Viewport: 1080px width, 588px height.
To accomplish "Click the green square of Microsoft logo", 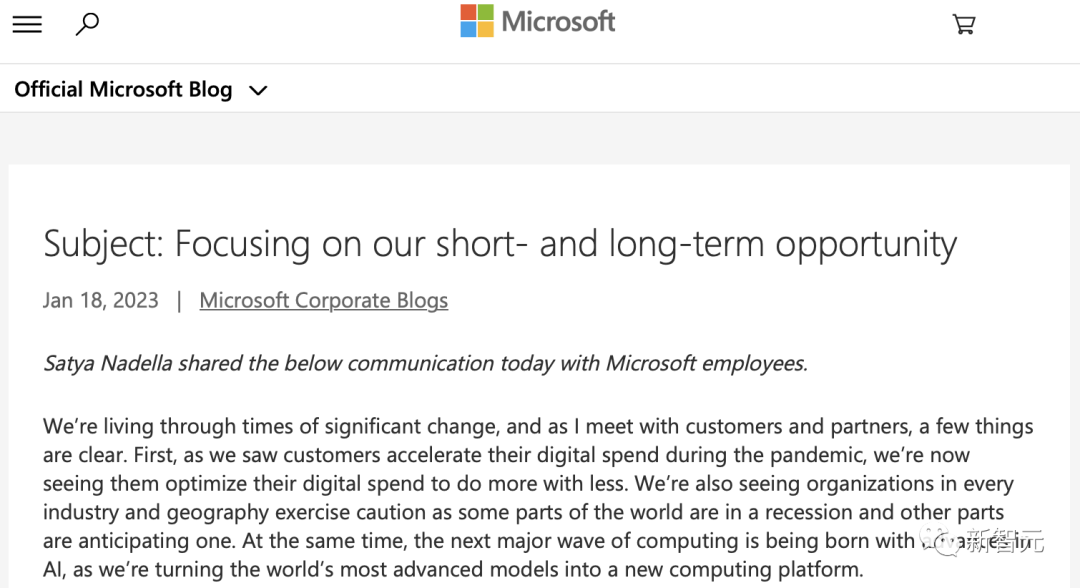I will pos(486,12).
